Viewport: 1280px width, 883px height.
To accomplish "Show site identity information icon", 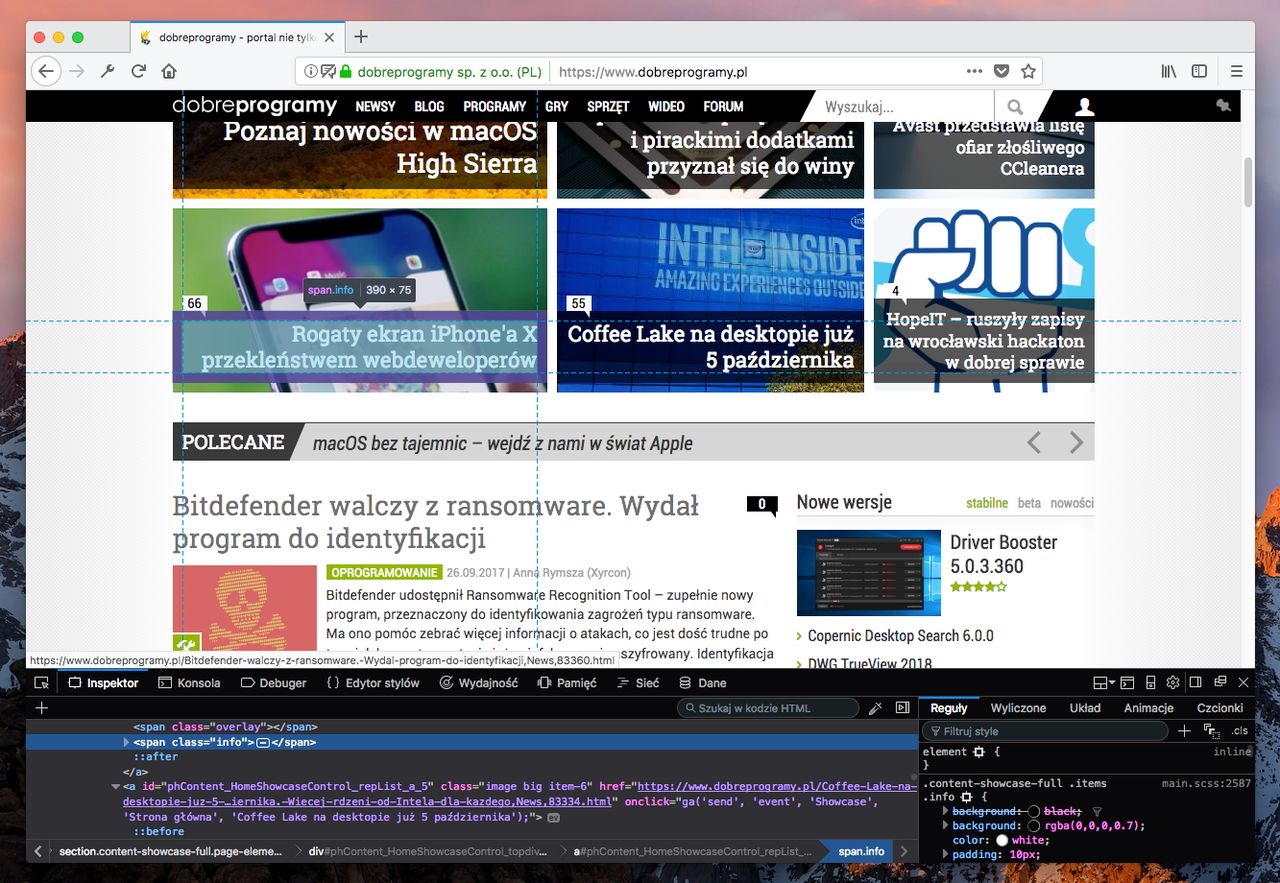I will [311, 71].
